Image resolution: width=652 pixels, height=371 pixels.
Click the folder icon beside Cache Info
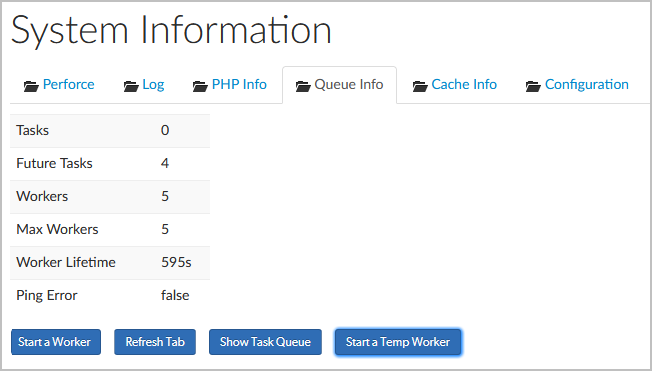click(420, 86)
